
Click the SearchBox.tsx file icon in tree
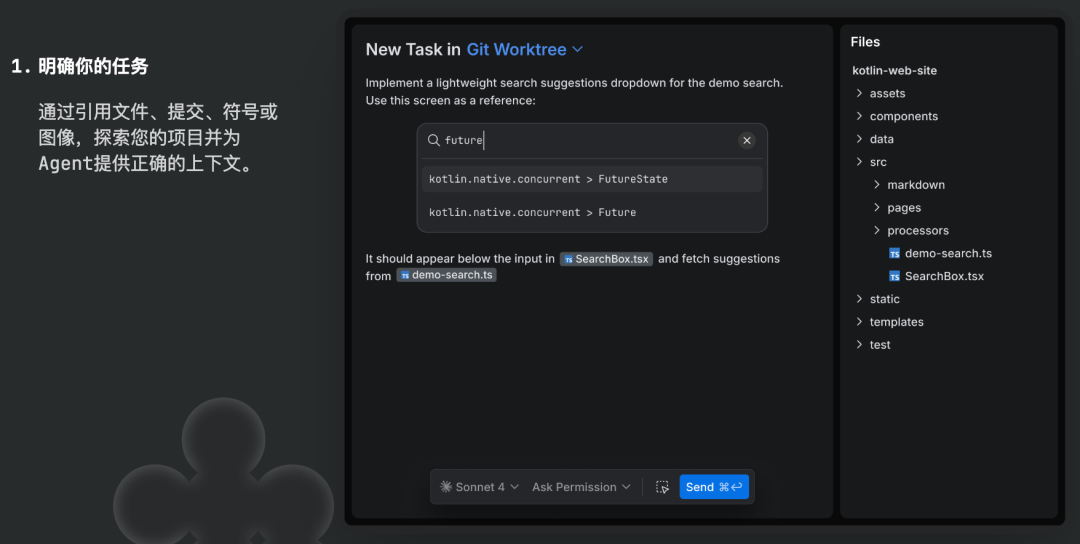pyautogui.click(x=894, y=277)
